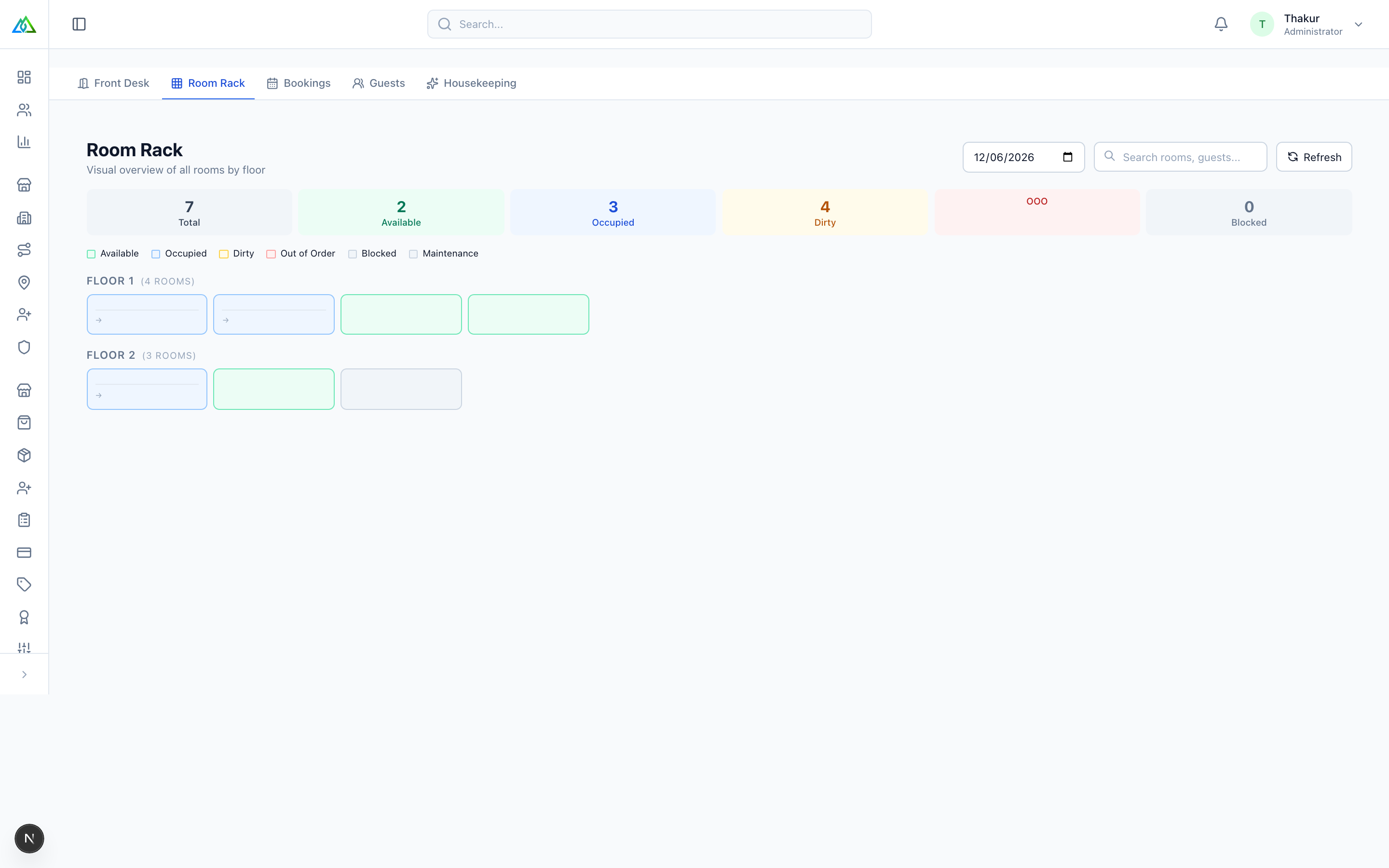1389x868 pixels.
Task: Switch to the Housekeeping tab
Action: coord(471,83)
